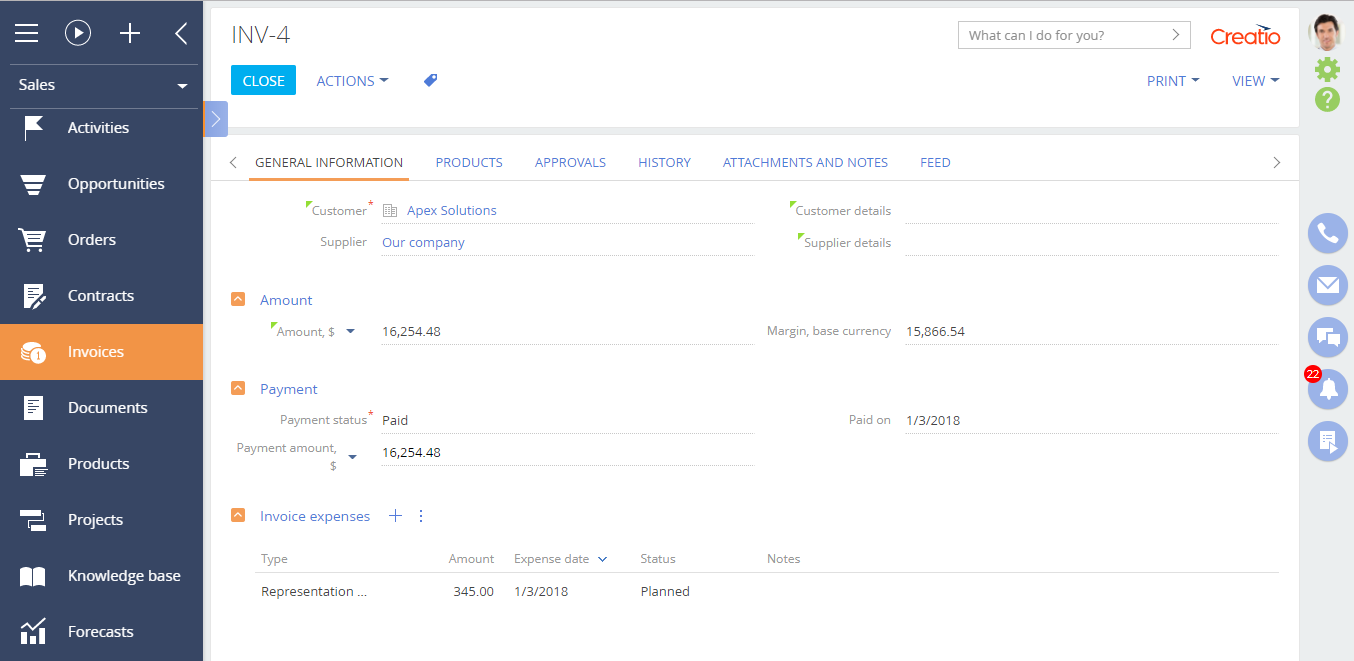Click the account icon beside Apex Solutions

[390, 211]
